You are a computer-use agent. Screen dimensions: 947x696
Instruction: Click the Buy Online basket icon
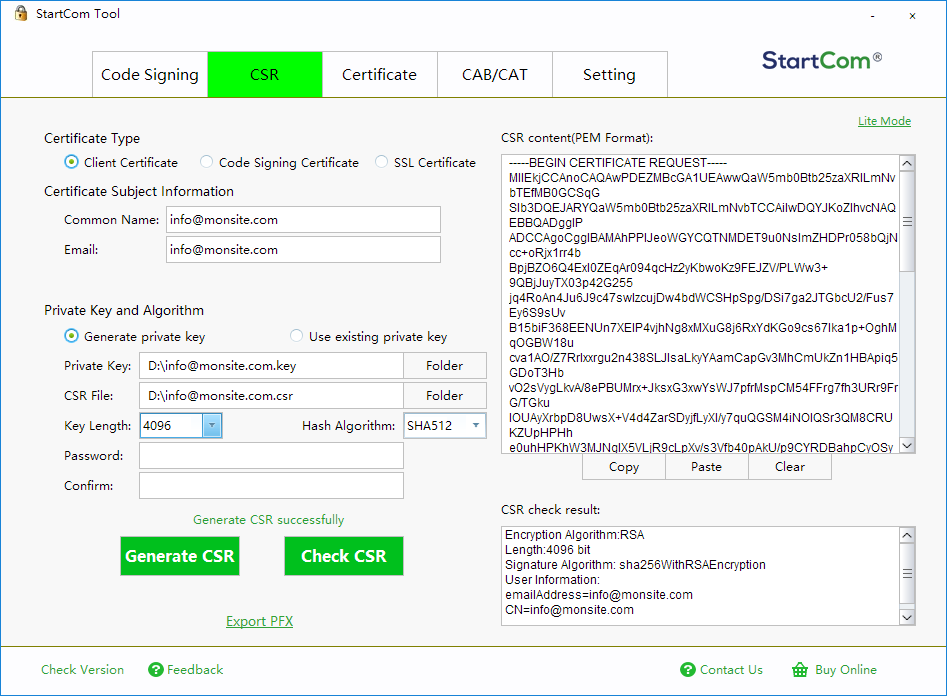[x=800, y=669]
